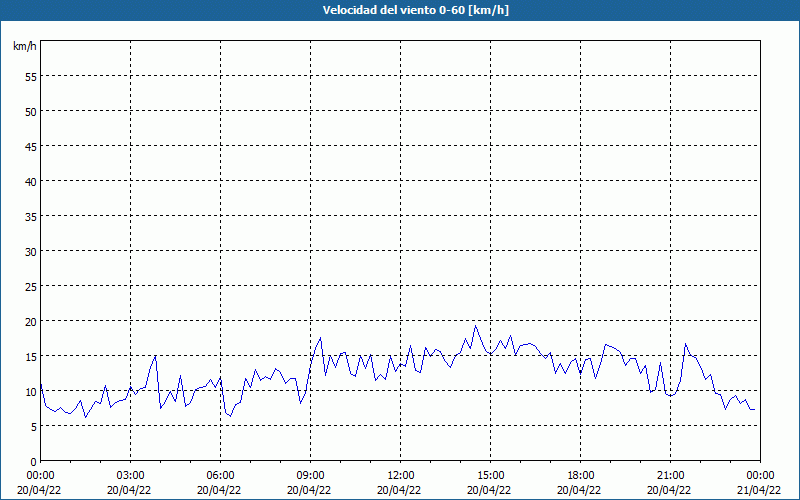Select the 5 value on the y-axis
This screenshot has width=800, height=500.
point(34,427)
